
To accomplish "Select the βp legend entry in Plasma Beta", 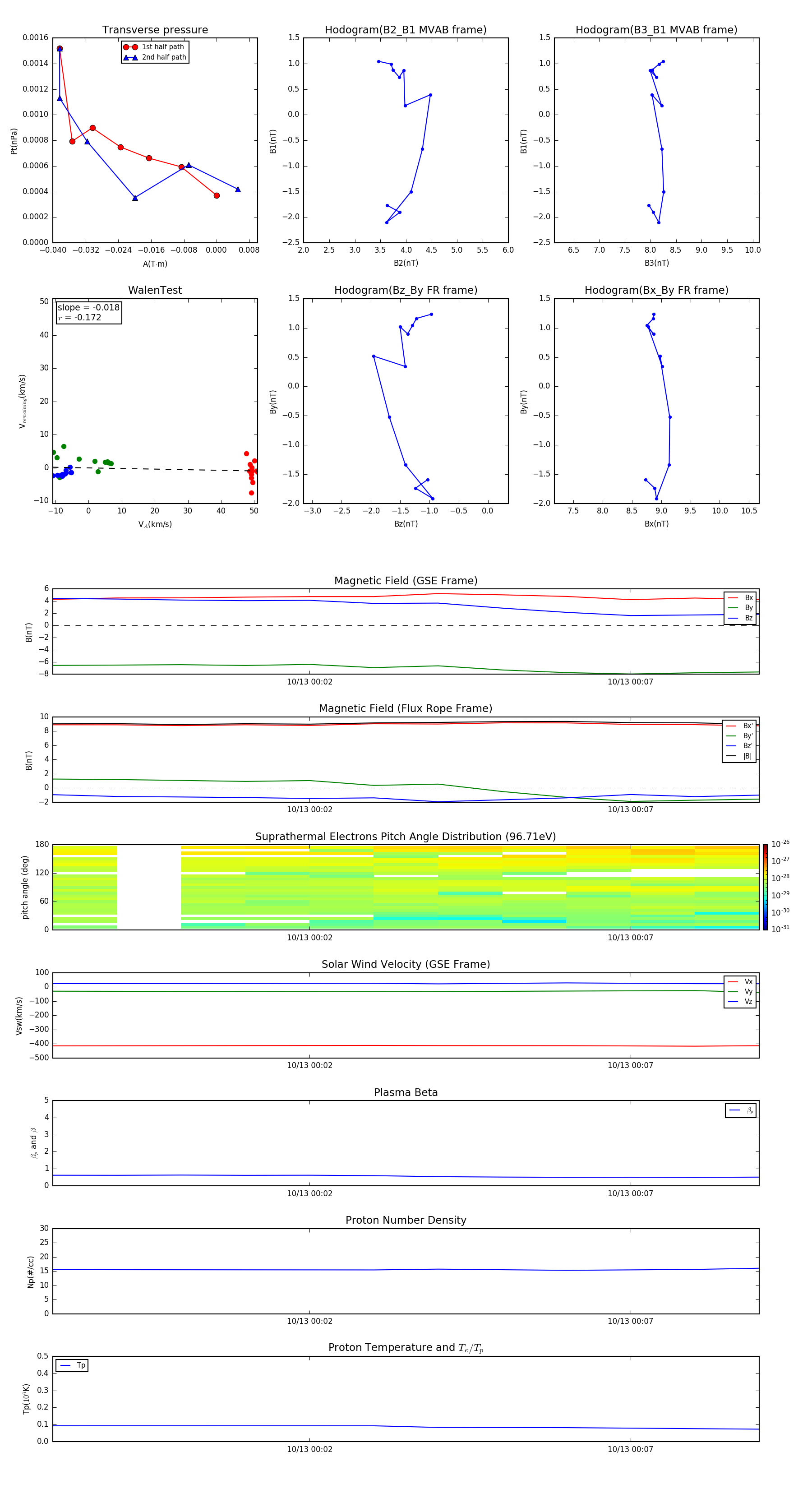I will pos(741,1110).
